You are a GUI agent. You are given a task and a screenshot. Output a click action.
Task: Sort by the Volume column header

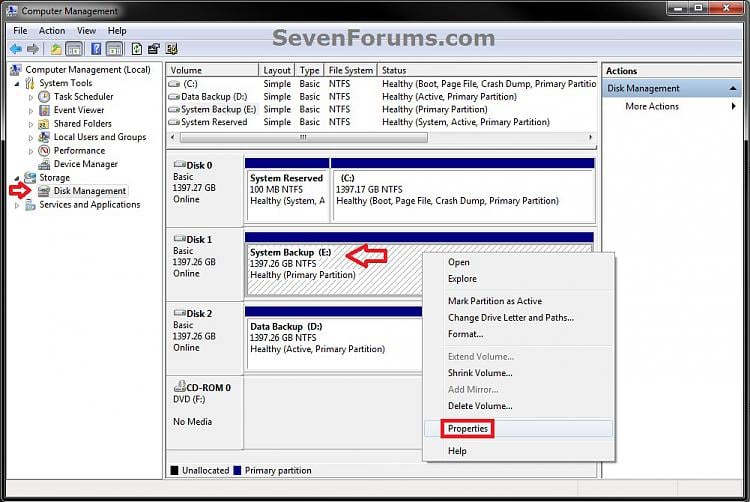click(212, 70)
